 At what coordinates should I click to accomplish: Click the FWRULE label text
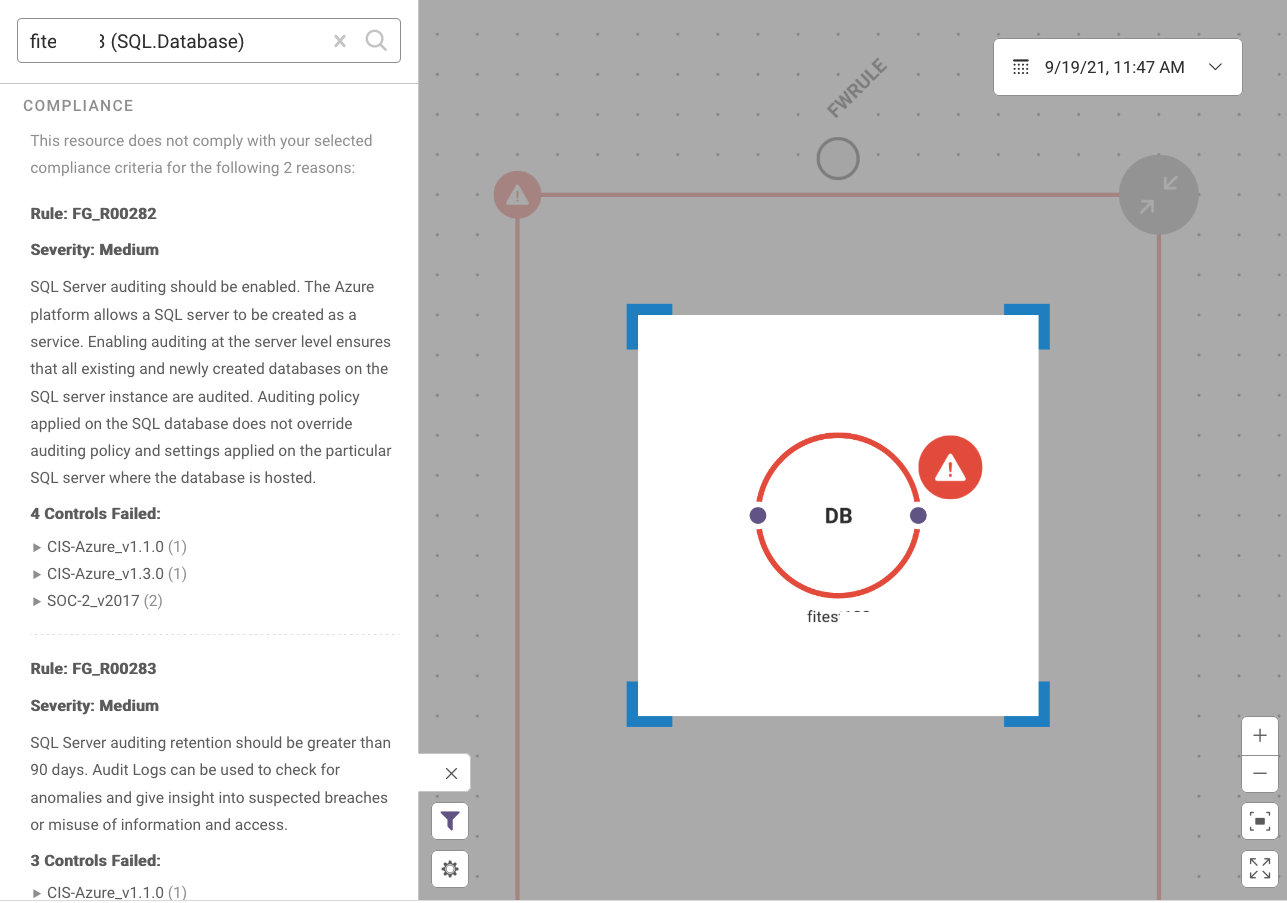pyautogui.click(x=857, y=90)
